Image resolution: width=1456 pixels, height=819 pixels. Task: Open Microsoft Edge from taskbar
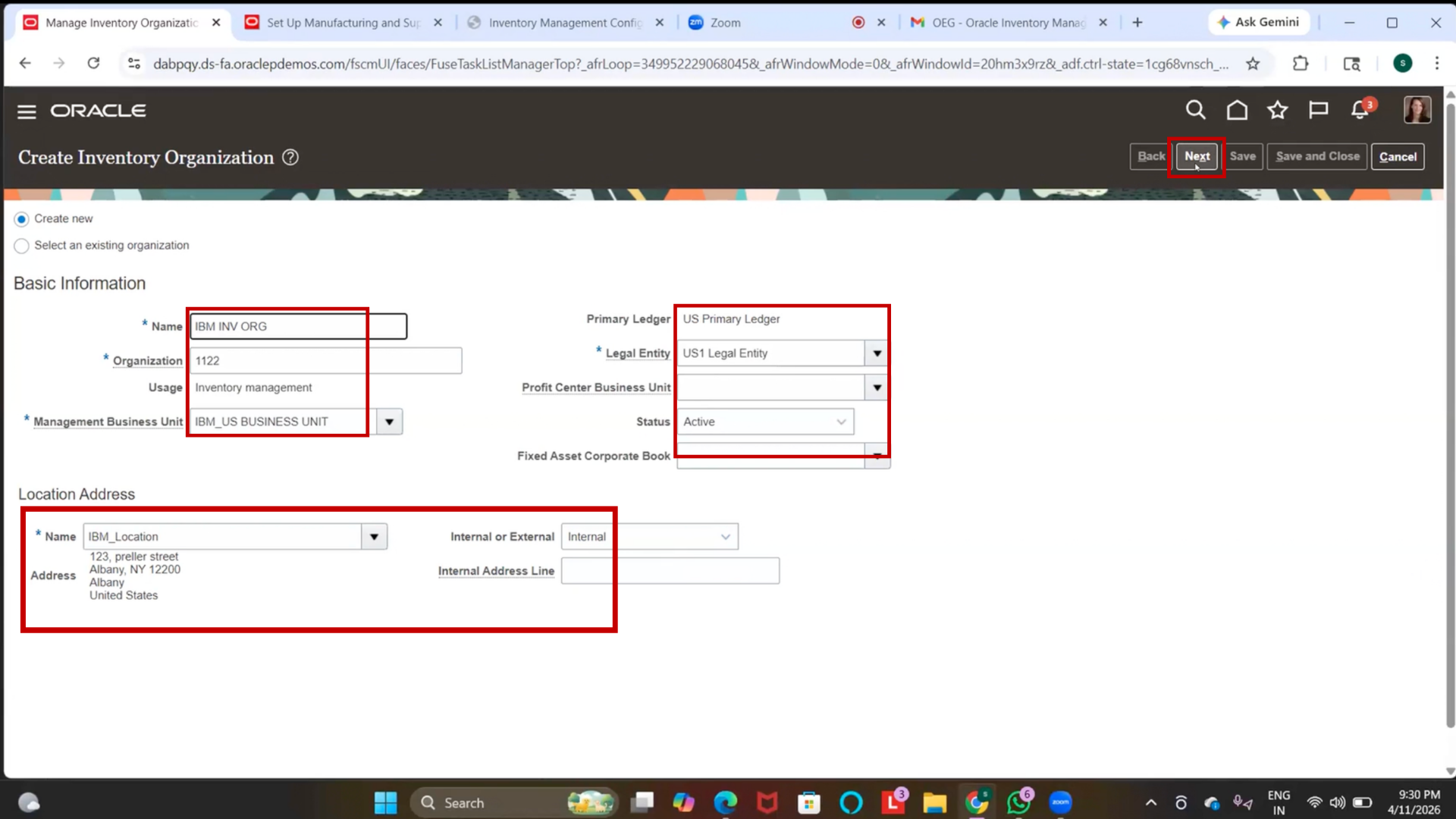[x=726, y=802]
